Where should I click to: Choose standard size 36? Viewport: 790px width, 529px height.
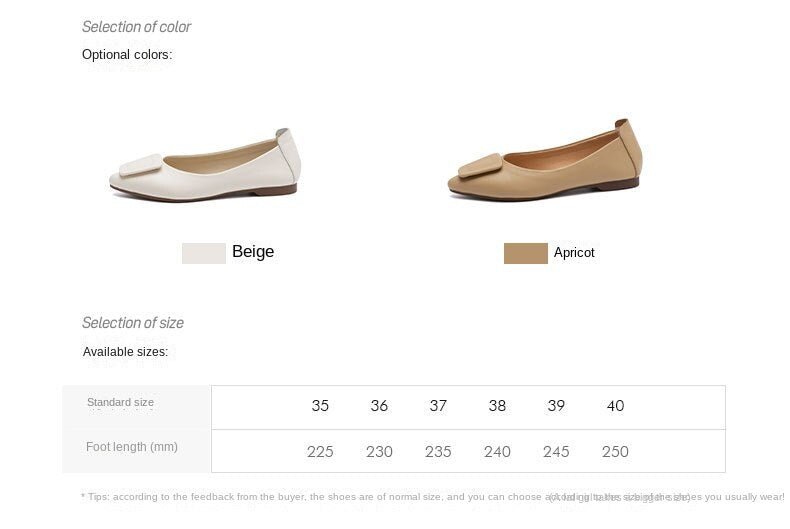point(379,406)
